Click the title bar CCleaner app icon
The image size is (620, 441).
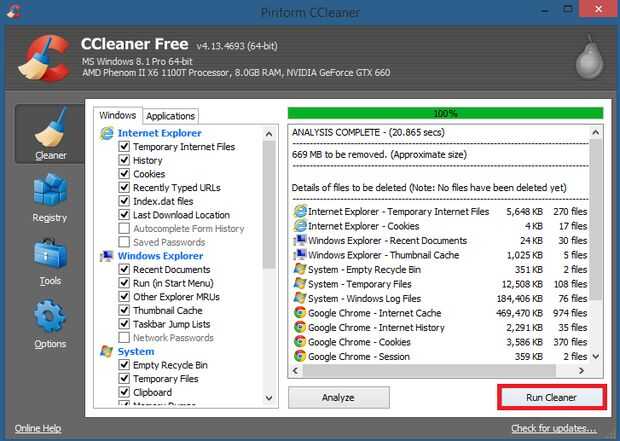point(13,11)
